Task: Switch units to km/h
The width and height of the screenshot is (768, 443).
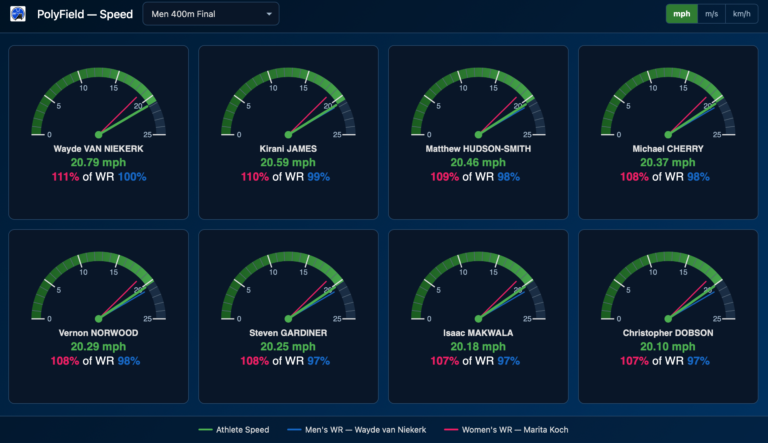Action: [741, 14]
